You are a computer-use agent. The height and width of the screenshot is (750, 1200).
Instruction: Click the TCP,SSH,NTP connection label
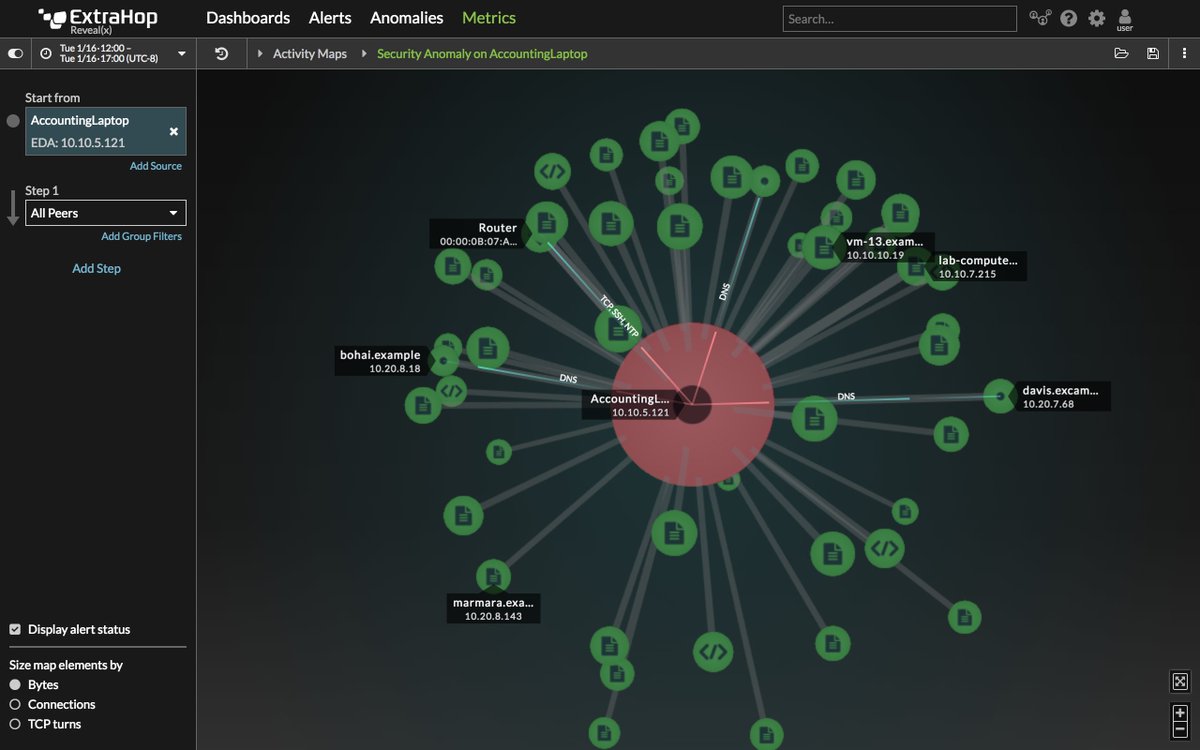pos(619,315)
